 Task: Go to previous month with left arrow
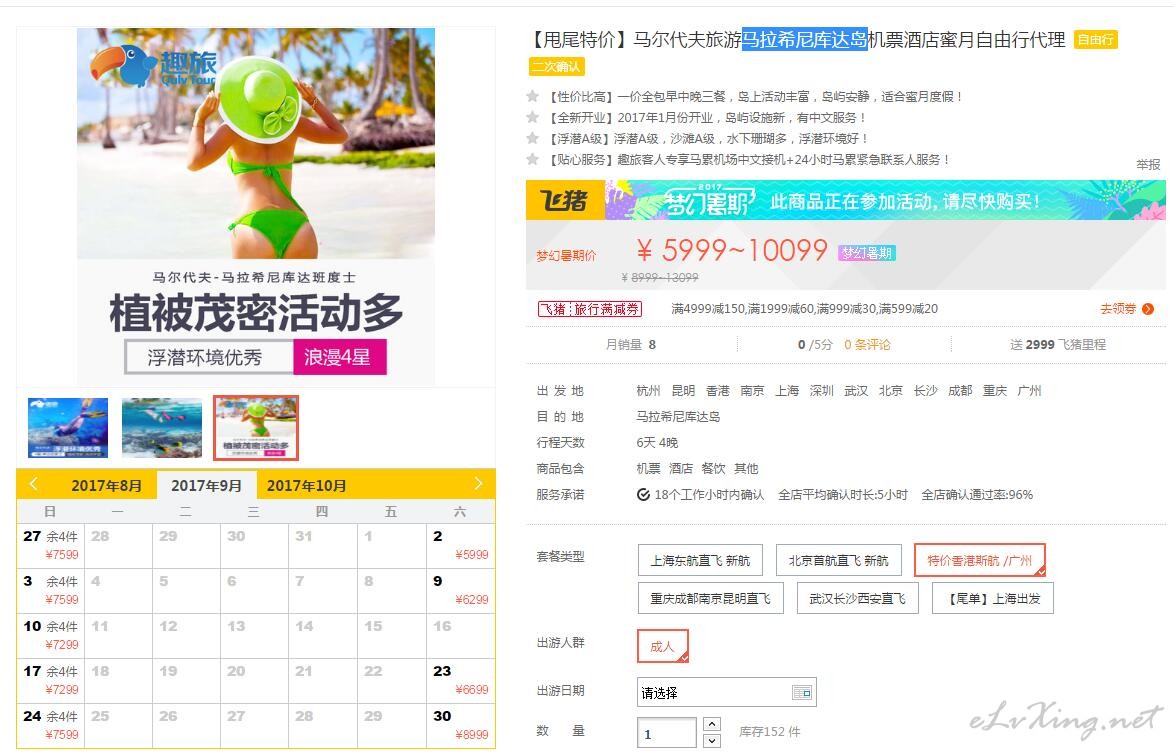click(x=33, y=484)
